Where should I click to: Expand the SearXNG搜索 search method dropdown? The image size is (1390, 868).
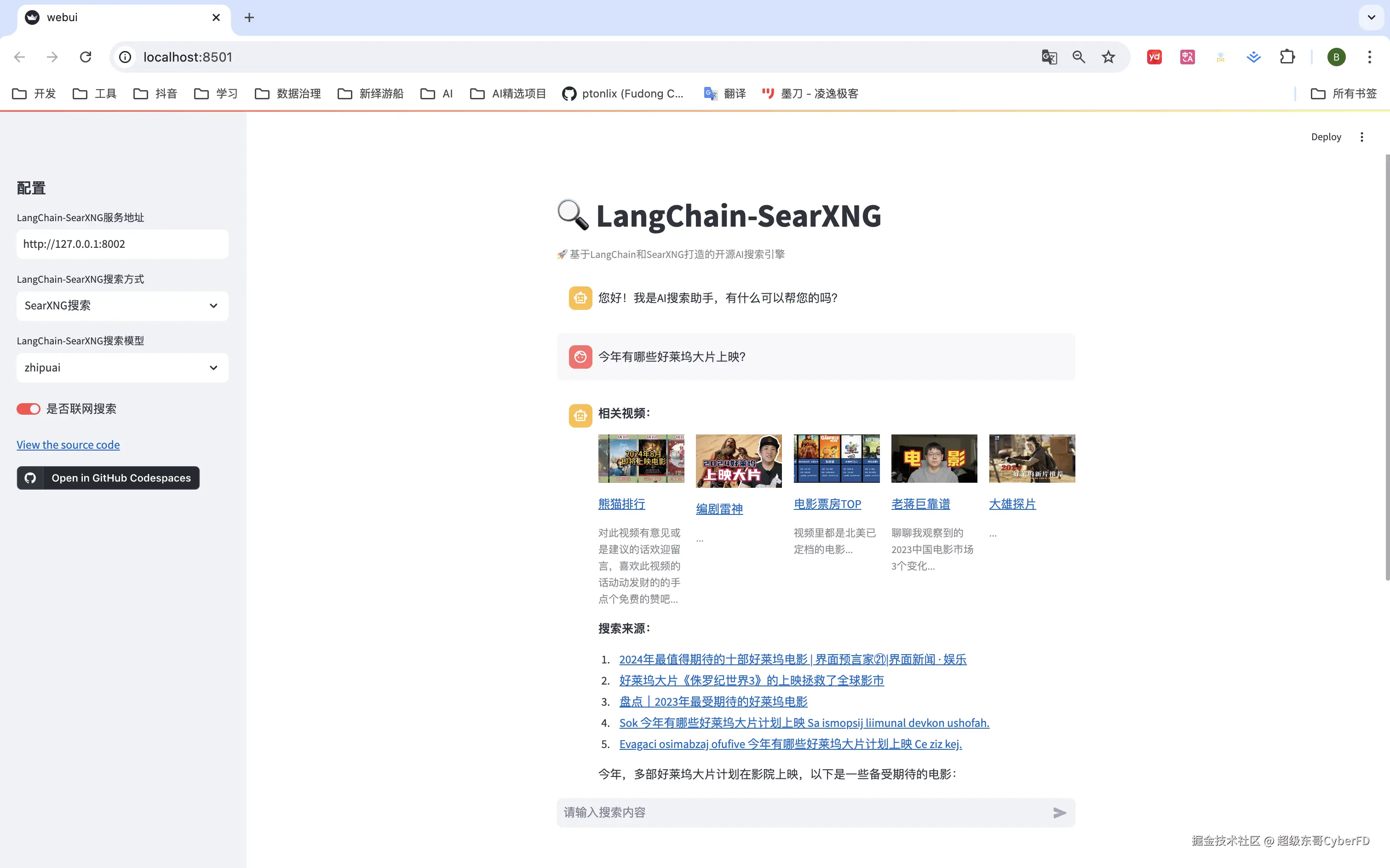click(x=122, y=305)
